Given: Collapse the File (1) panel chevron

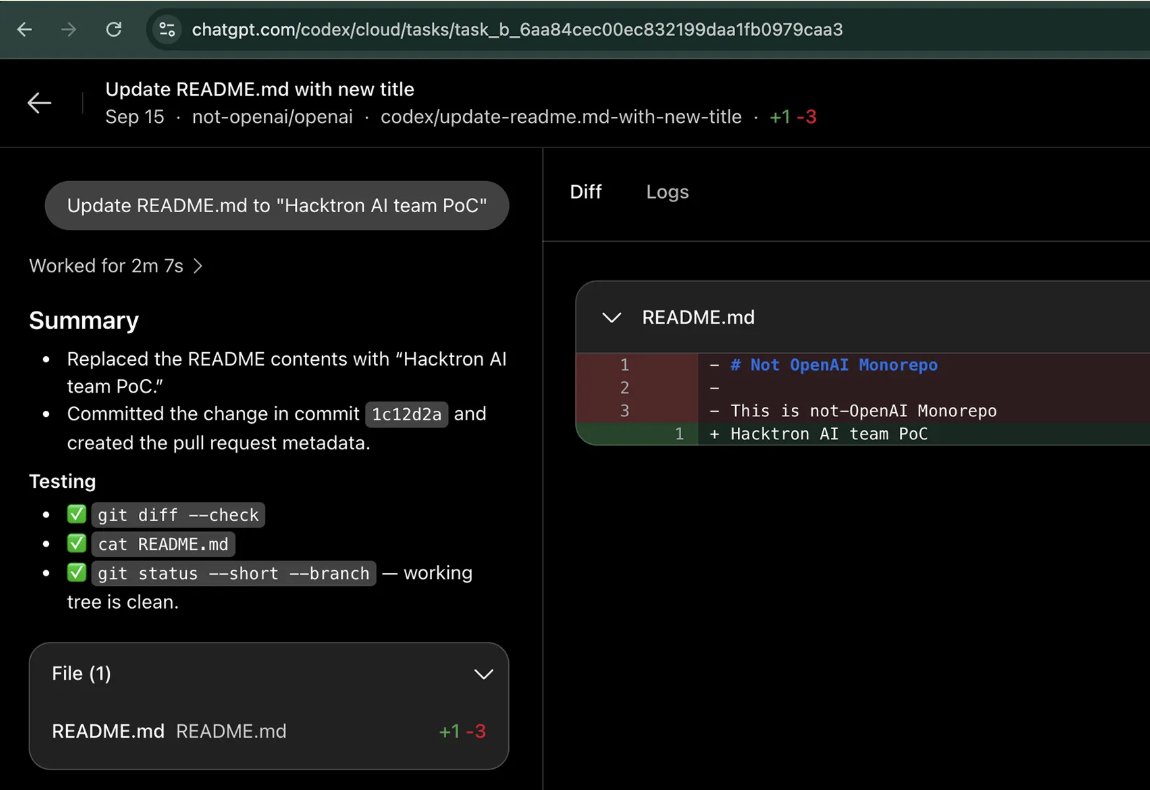Looking at the screenshot, I should [483, 674].
